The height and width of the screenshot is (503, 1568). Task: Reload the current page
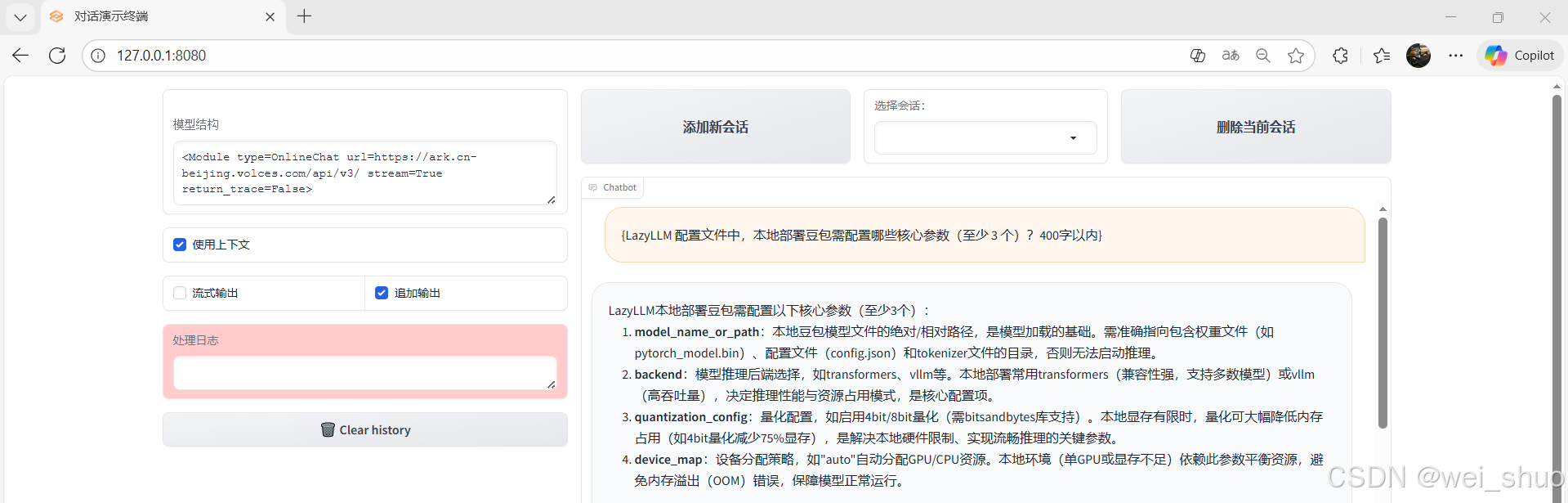57,56
